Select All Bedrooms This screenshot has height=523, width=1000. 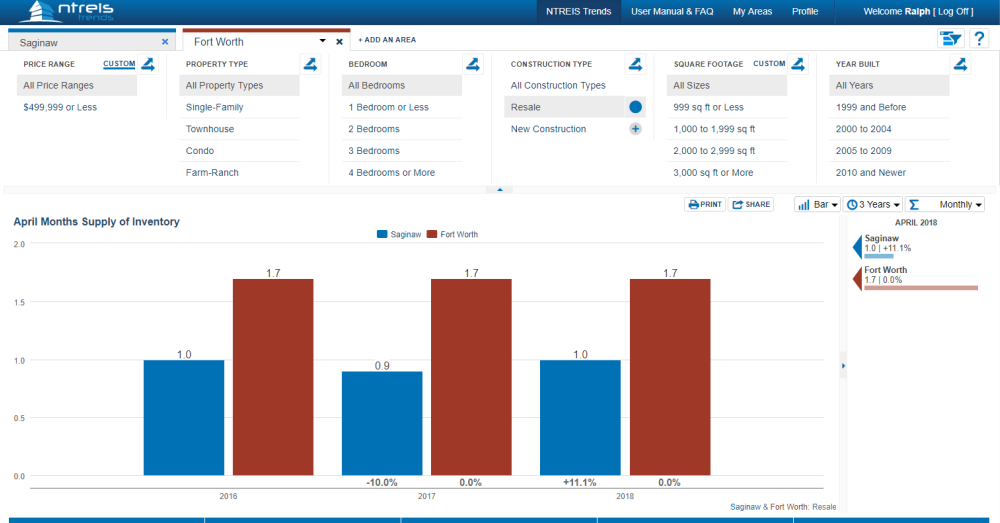(402, 85)
